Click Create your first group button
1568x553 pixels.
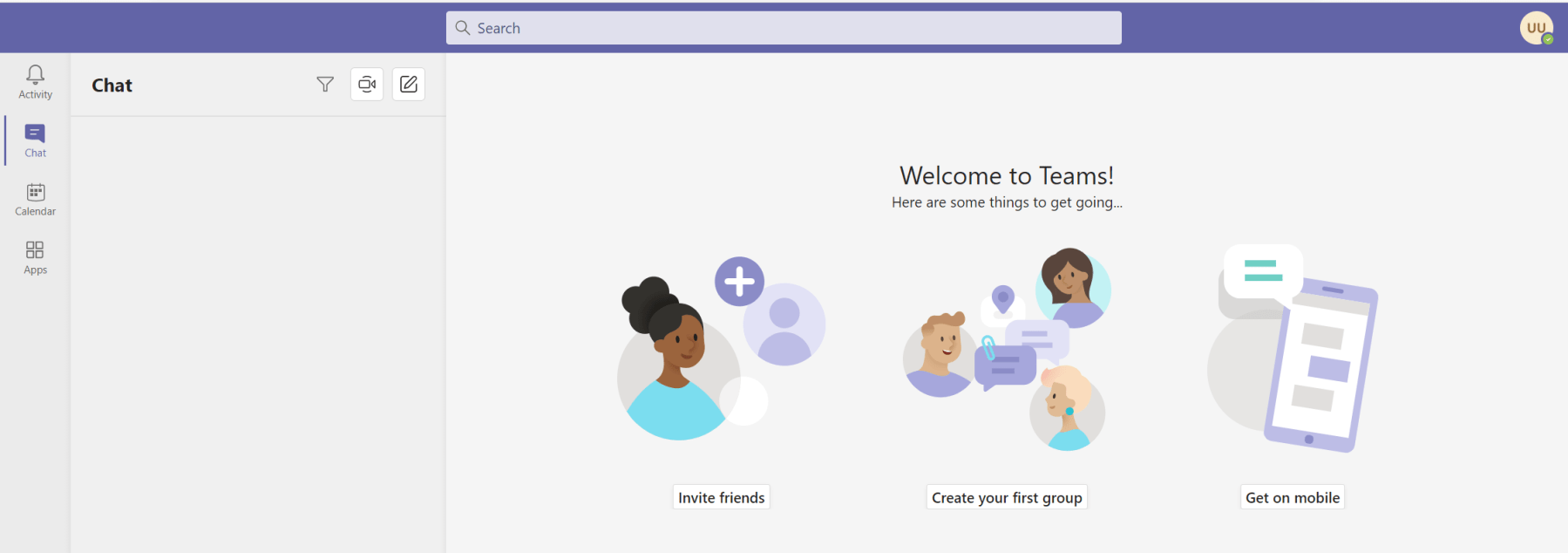tap(1007, 497)
